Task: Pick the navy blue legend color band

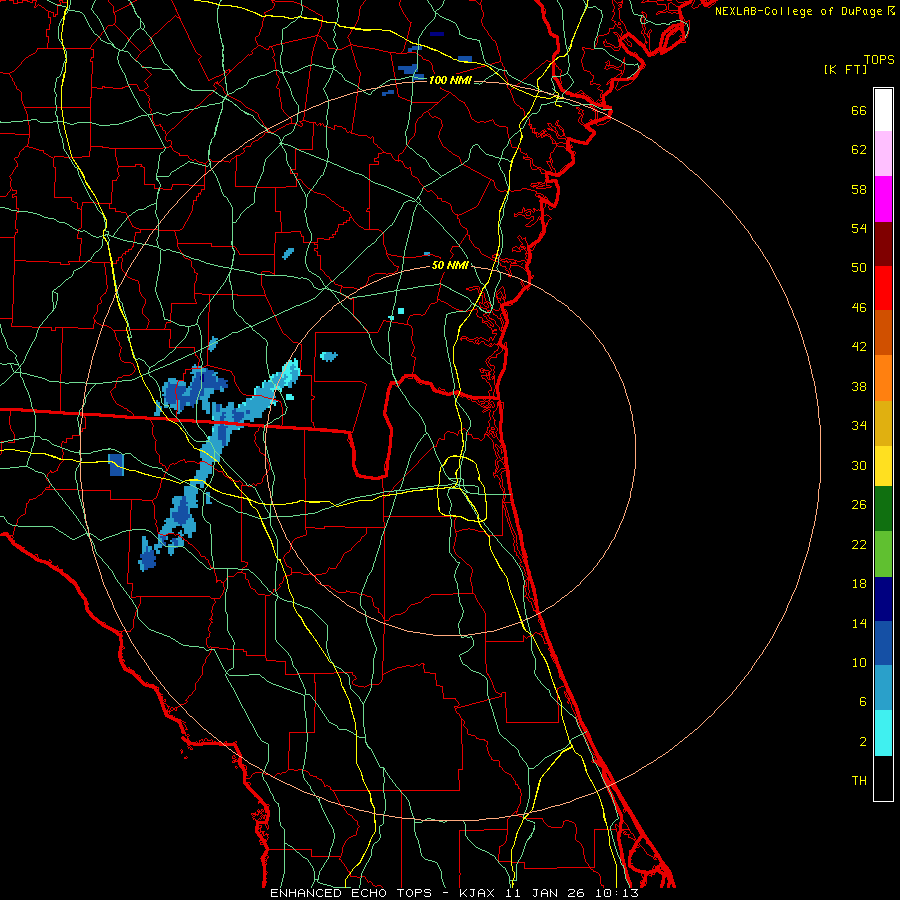Action: tap(883, 599)
